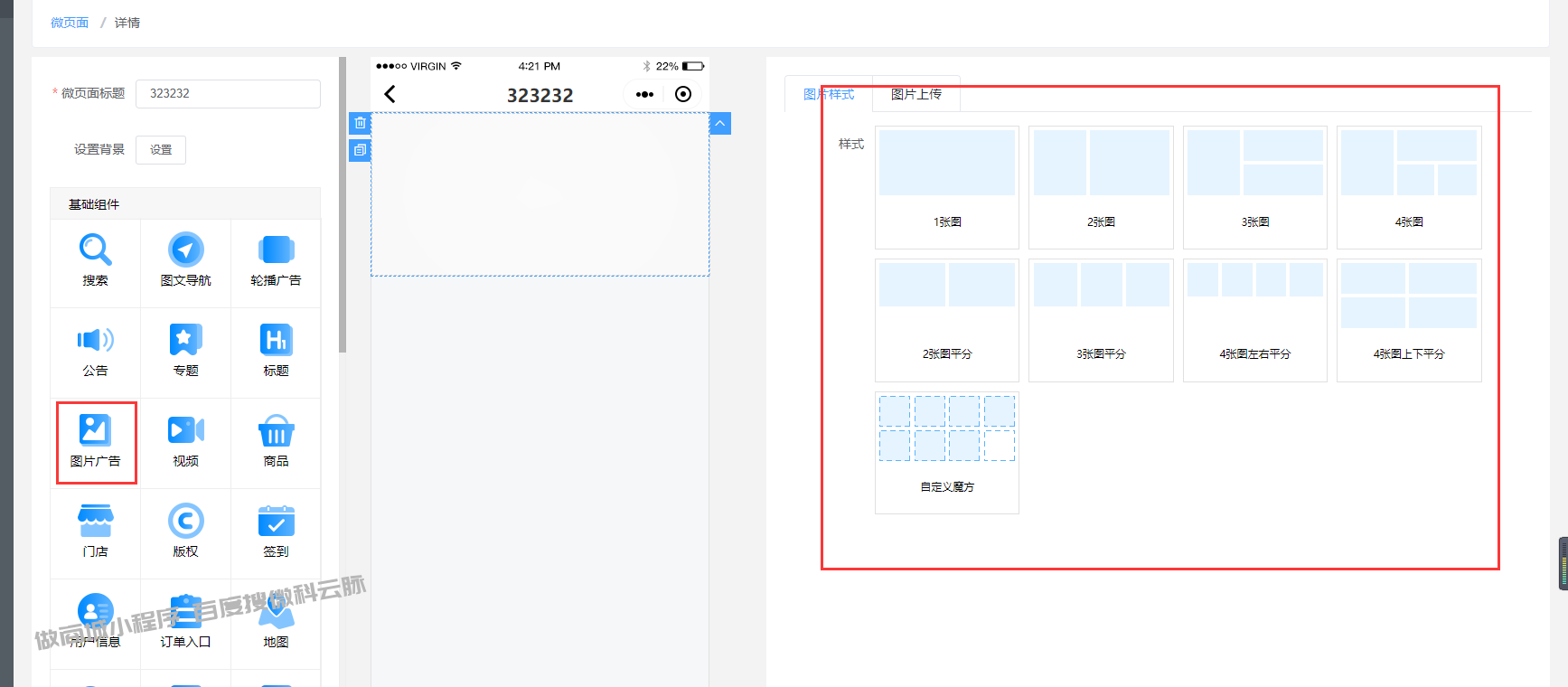Delete the selected block with trash icon
The image size is (1568, 687).
(x=360, y=123)
